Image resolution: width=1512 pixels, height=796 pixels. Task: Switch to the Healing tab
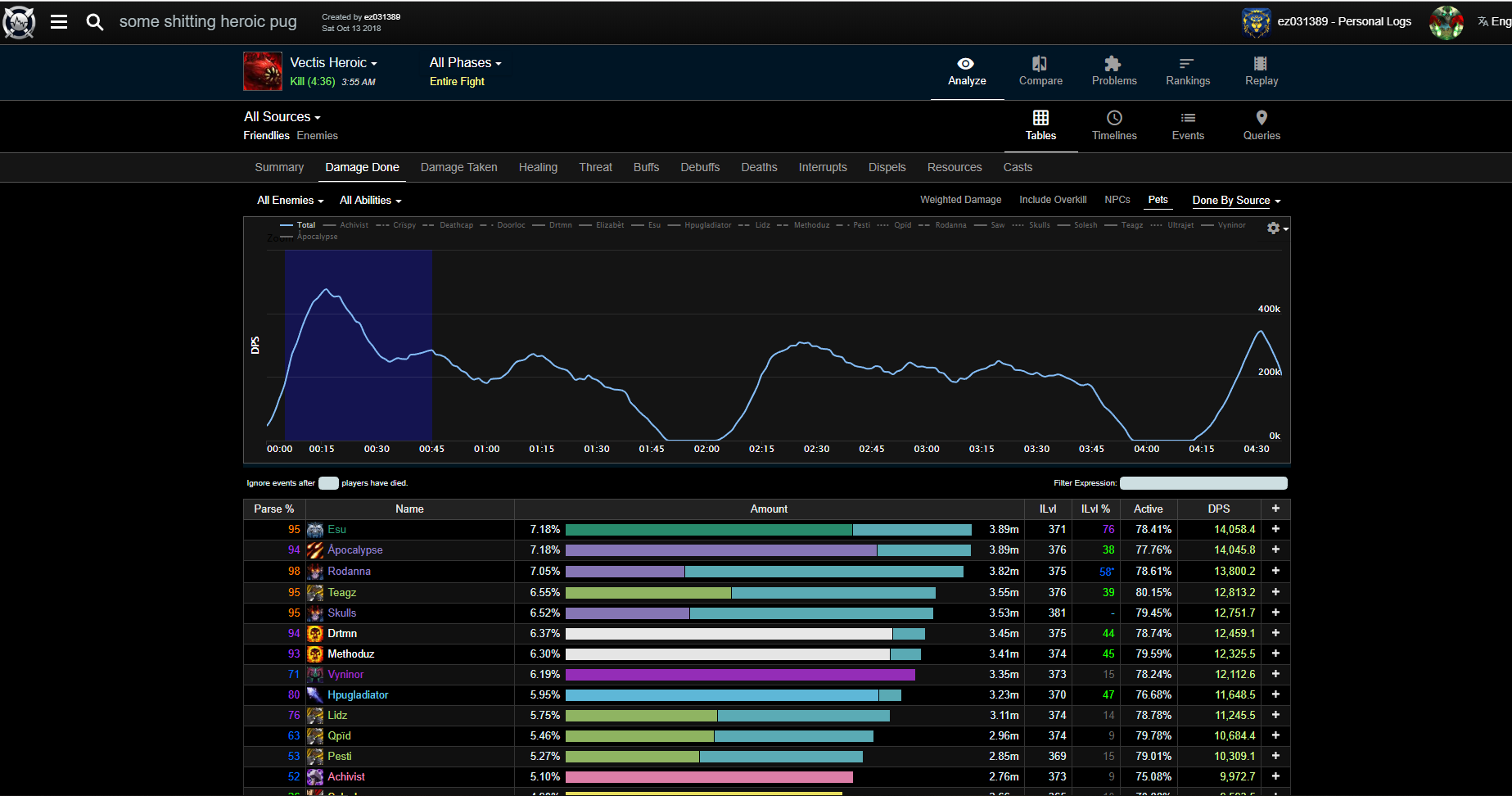pyautogui.click(x=538, y=167)
